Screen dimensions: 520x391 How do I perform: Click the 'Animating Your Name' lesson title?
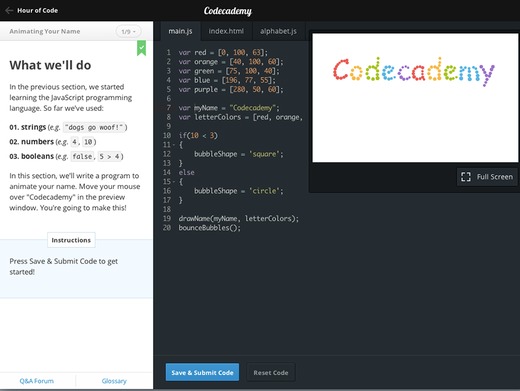coord(45,31)
